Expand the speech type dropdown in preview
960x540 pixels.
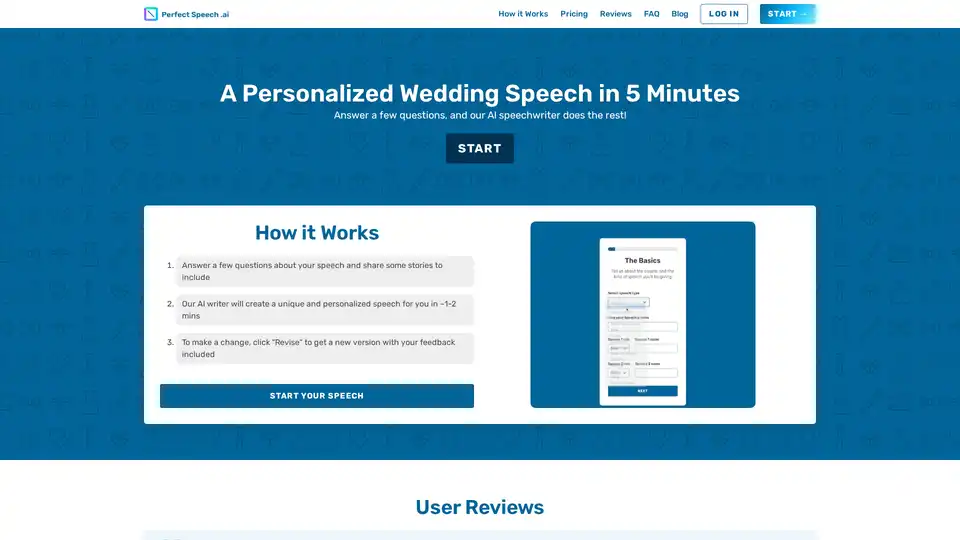(x=629, y=302)
